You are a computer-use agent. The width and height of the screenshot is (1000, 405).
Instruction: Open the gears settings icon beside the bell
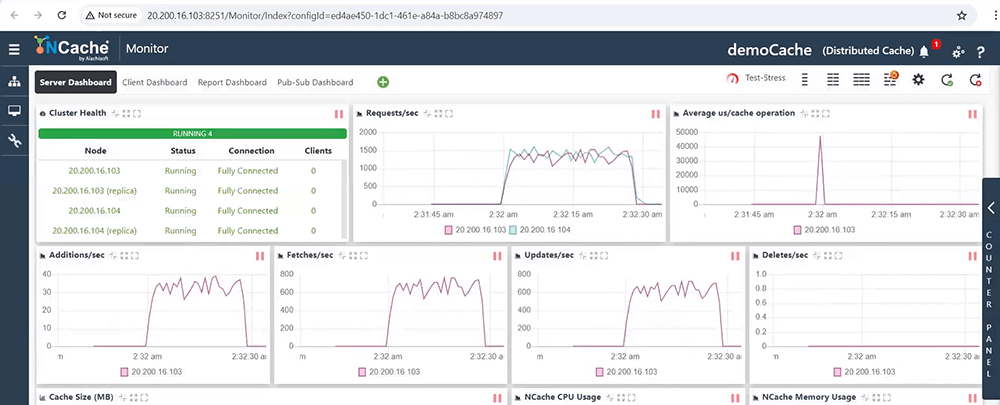pyautogui.click(x=958, y=53)
